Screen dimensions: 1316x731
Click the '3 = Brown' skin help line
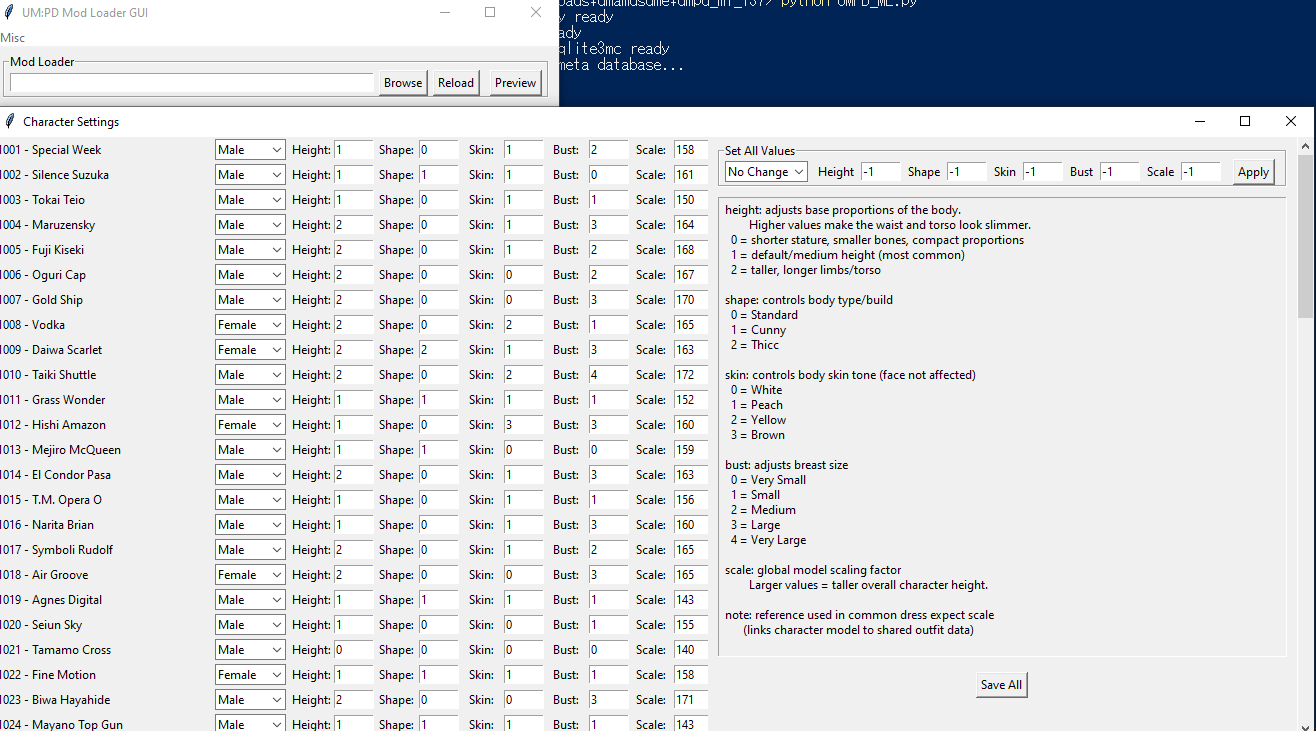(x=758, y=435)
